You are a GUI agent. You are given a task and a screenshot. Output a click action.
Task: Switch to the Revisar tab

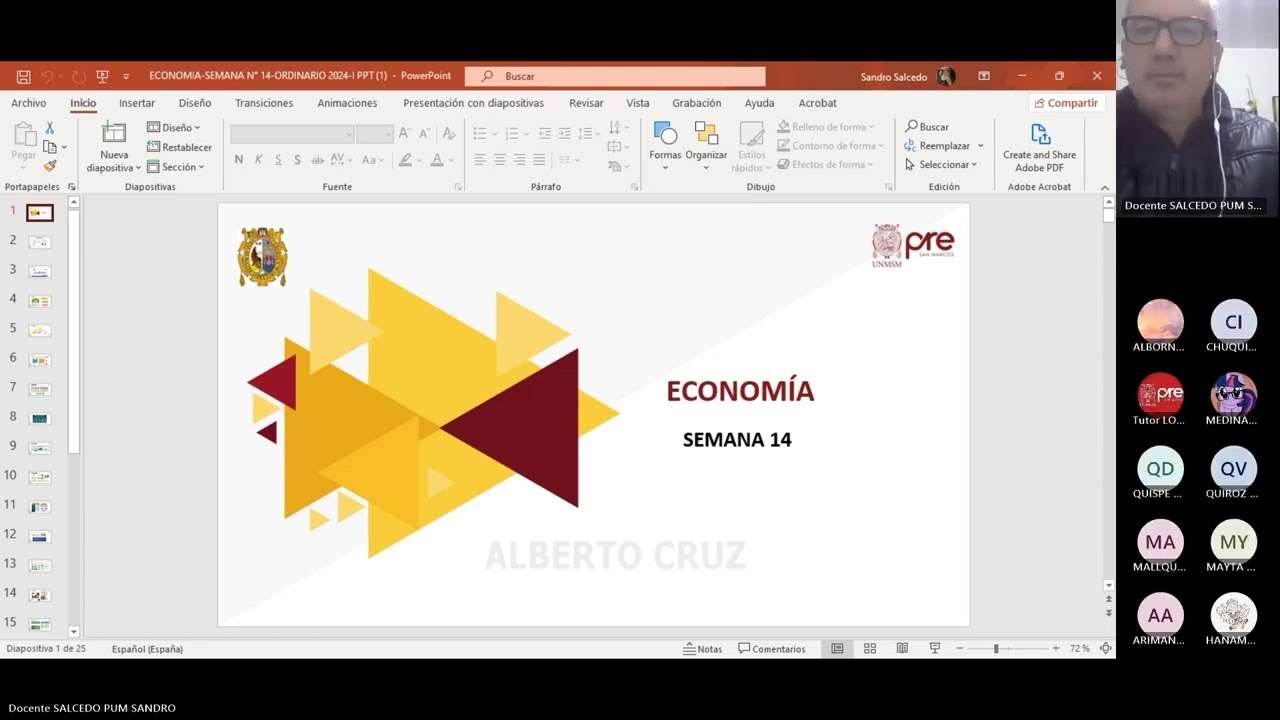(x=586, y=103)
